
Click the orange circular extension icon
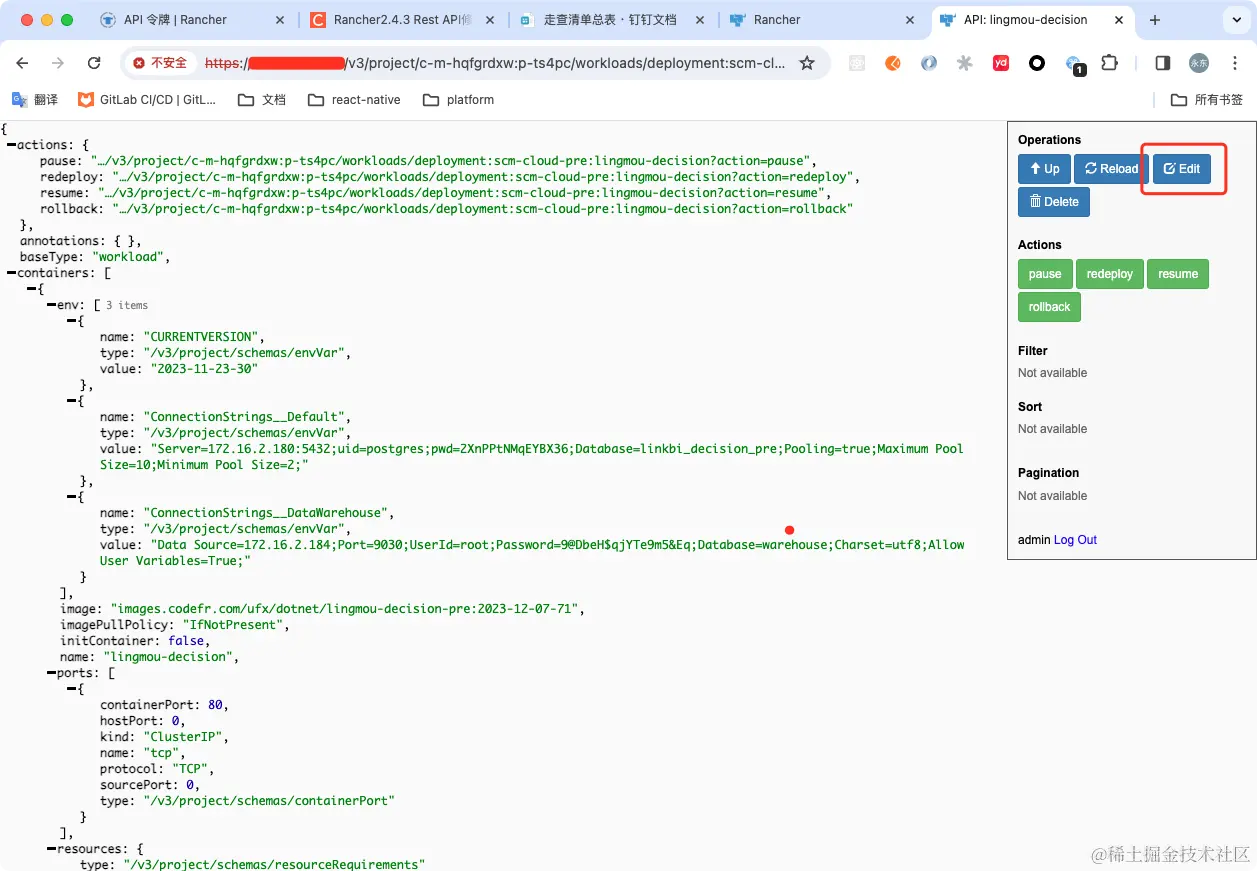click(893, 63)
